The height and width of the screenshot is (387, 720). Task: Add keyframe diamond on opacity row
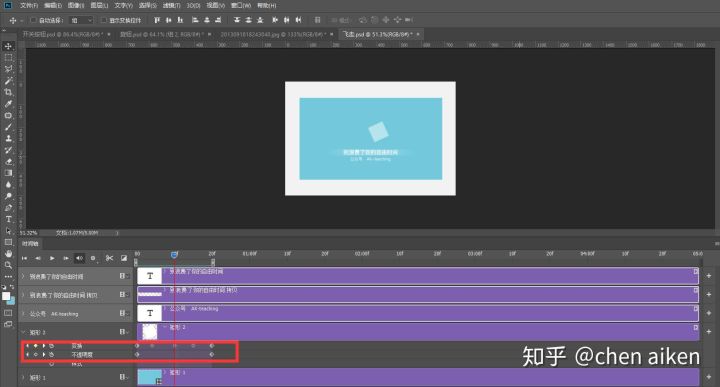click(x=35, y=354)
